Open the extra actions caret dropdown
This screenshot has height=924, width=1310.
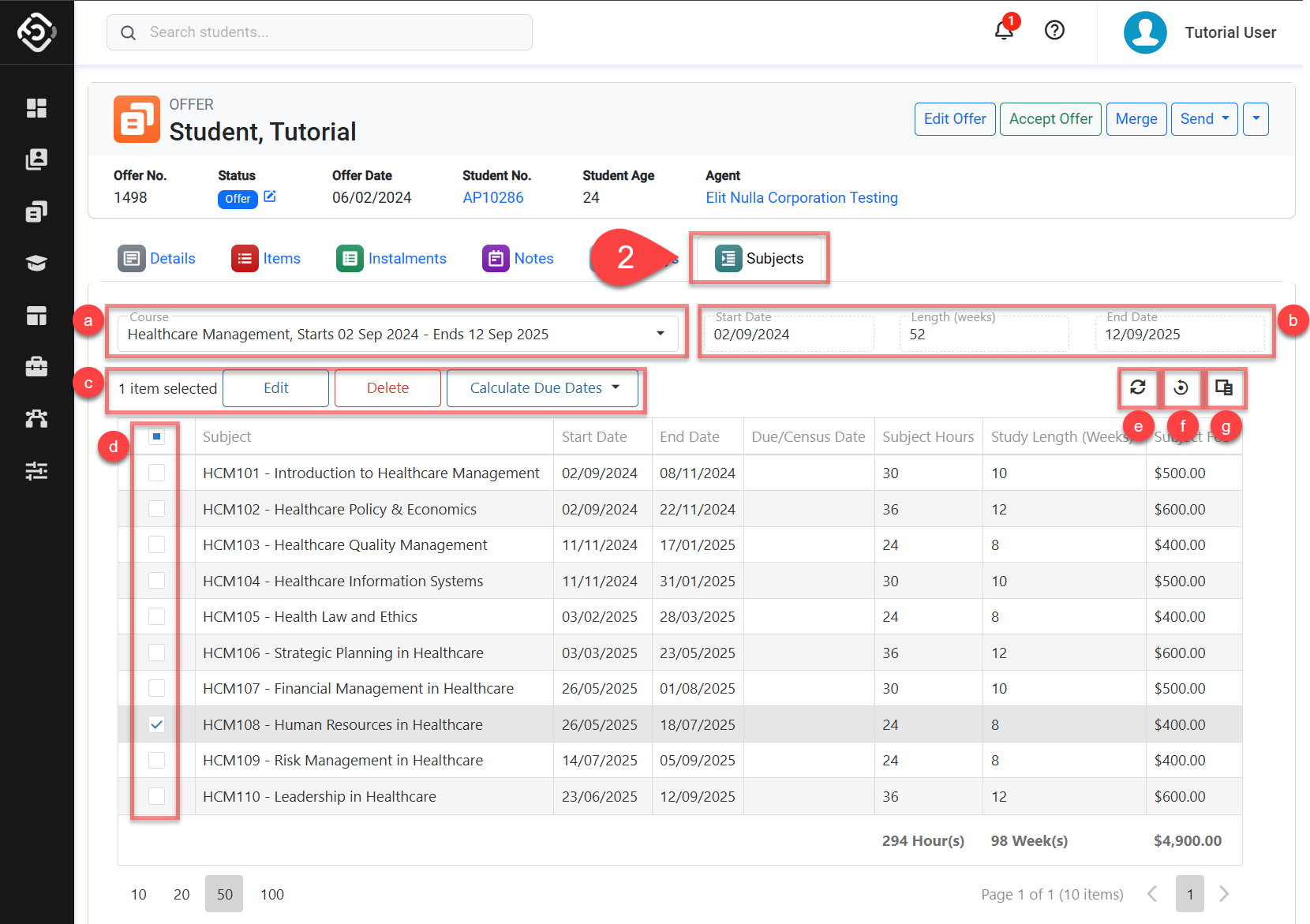click(x=1256, y=119)
